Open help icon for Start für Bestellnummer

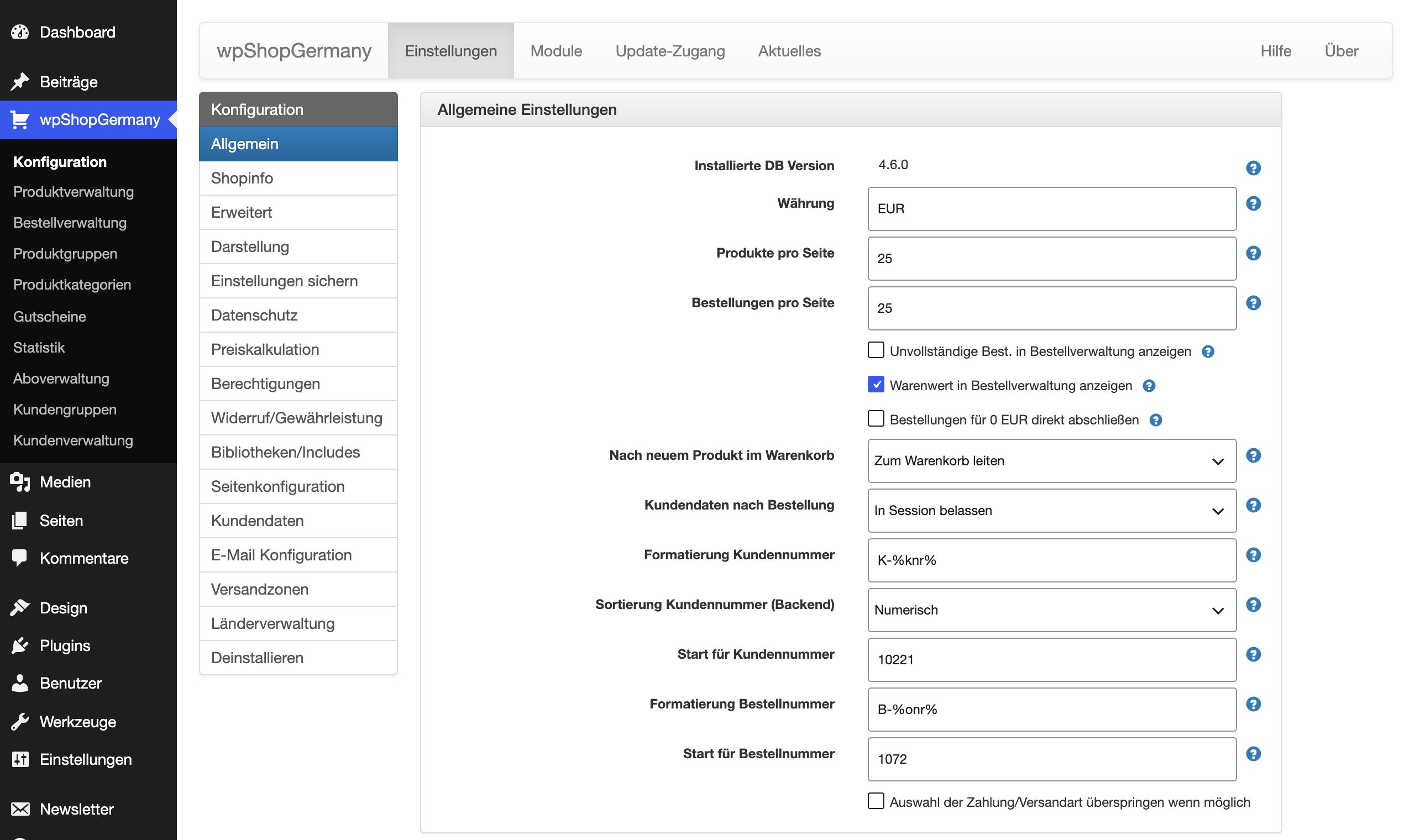1253,754
